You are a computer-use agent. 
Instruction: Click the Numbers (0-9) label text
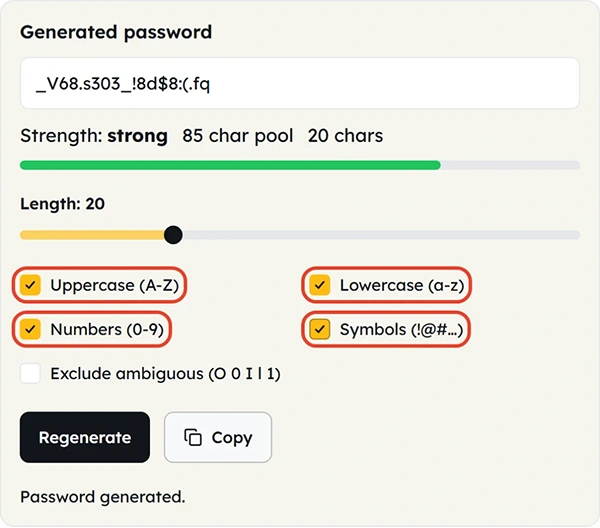107,330
